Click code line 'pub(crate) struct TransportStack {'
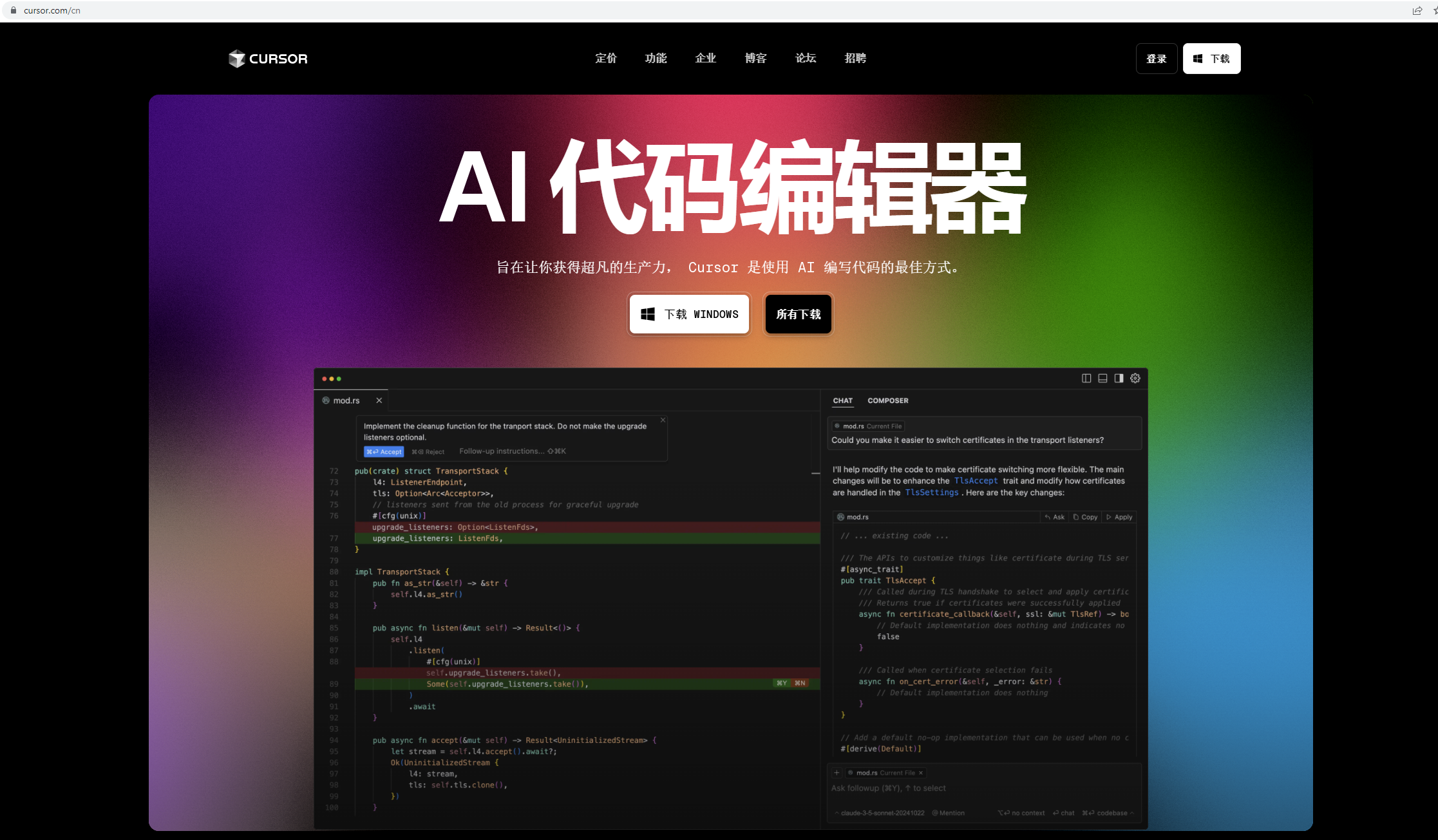 [431, 471]
